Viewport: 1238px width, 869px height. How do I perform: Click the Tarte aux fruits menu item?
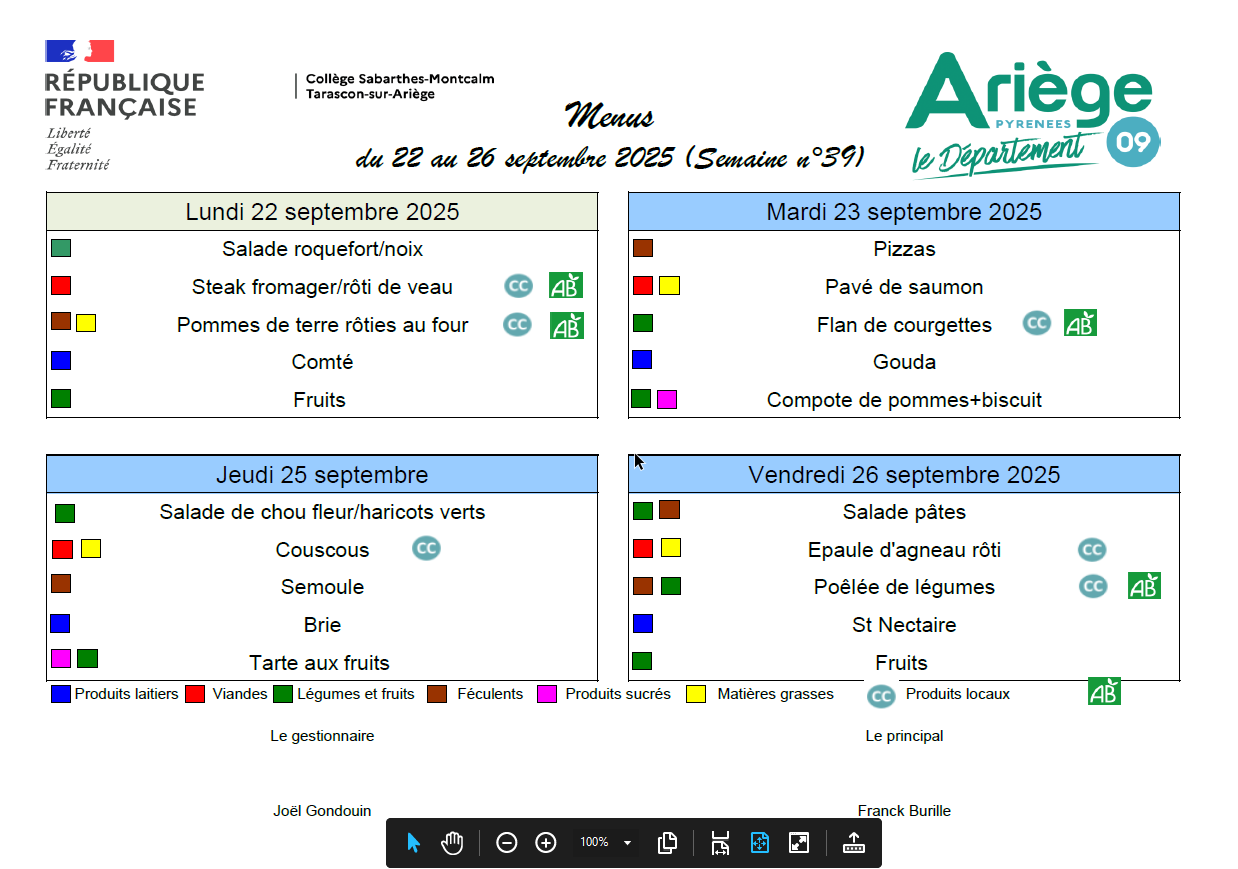point(319,663)
